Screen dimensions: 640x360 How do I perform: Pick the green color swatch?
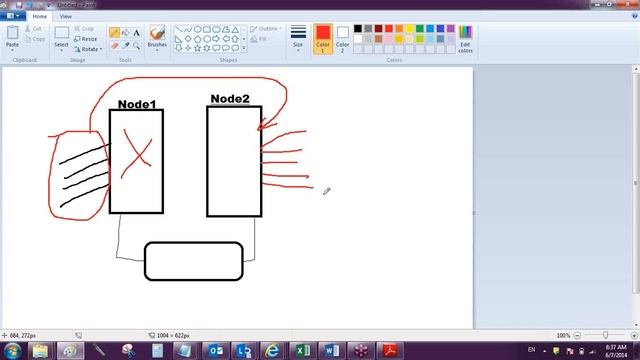[420, 29]
